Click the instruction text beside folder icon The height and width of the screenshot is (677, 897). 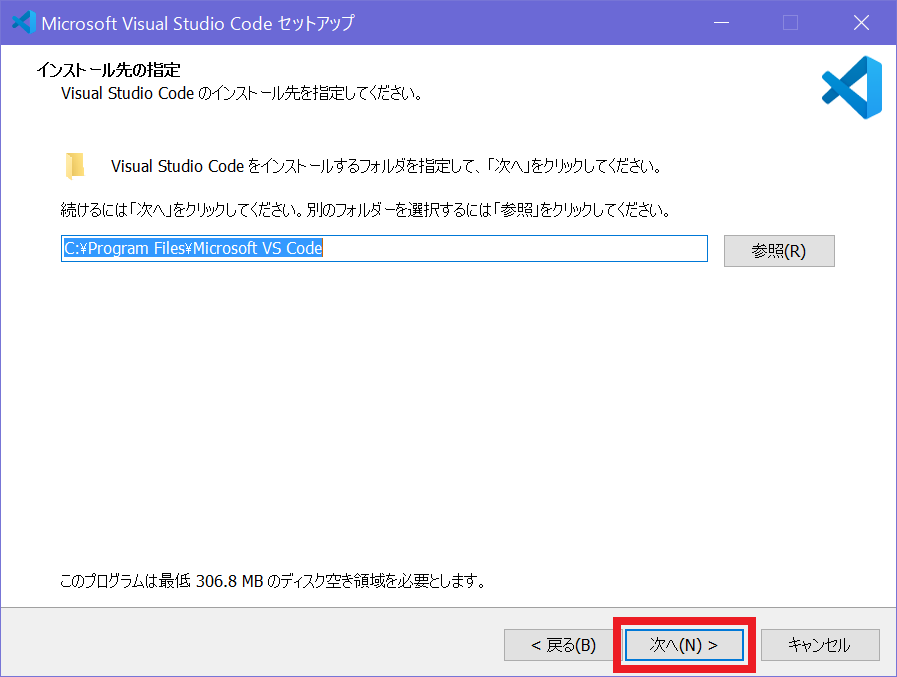tap(385, 166)
